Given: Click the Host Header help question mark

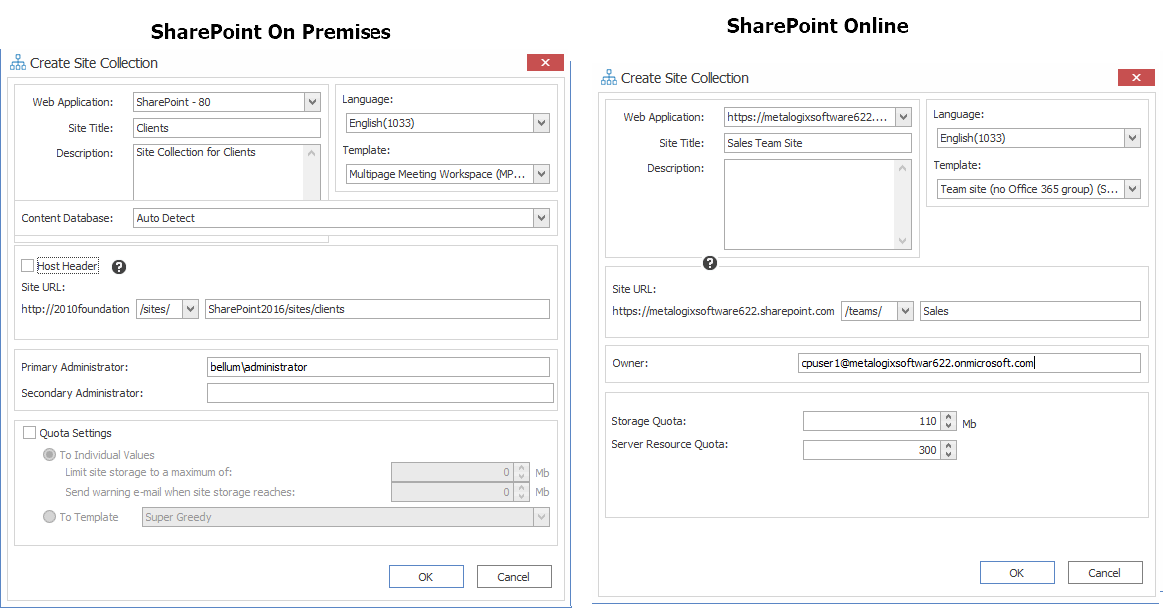Looking at the screenshot, I should [x=118, y=267].
